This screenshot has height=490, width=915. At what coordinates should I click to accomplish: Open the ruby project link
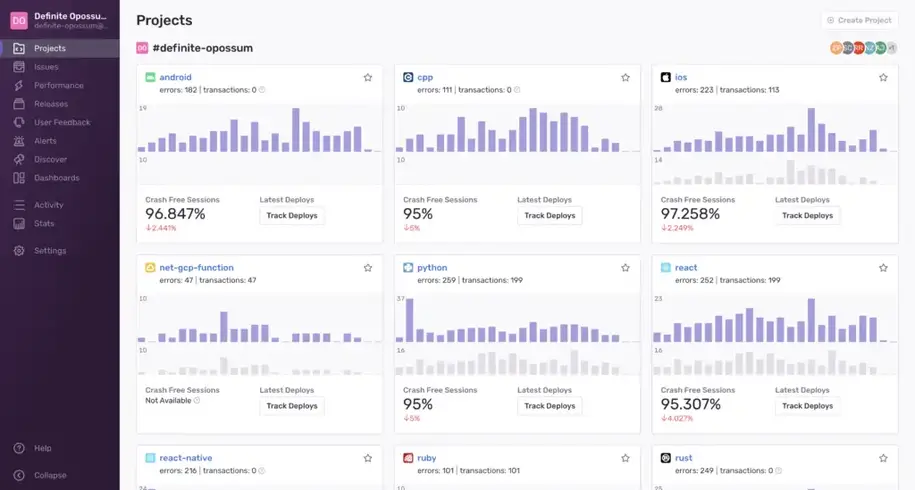tap(427, 458)
